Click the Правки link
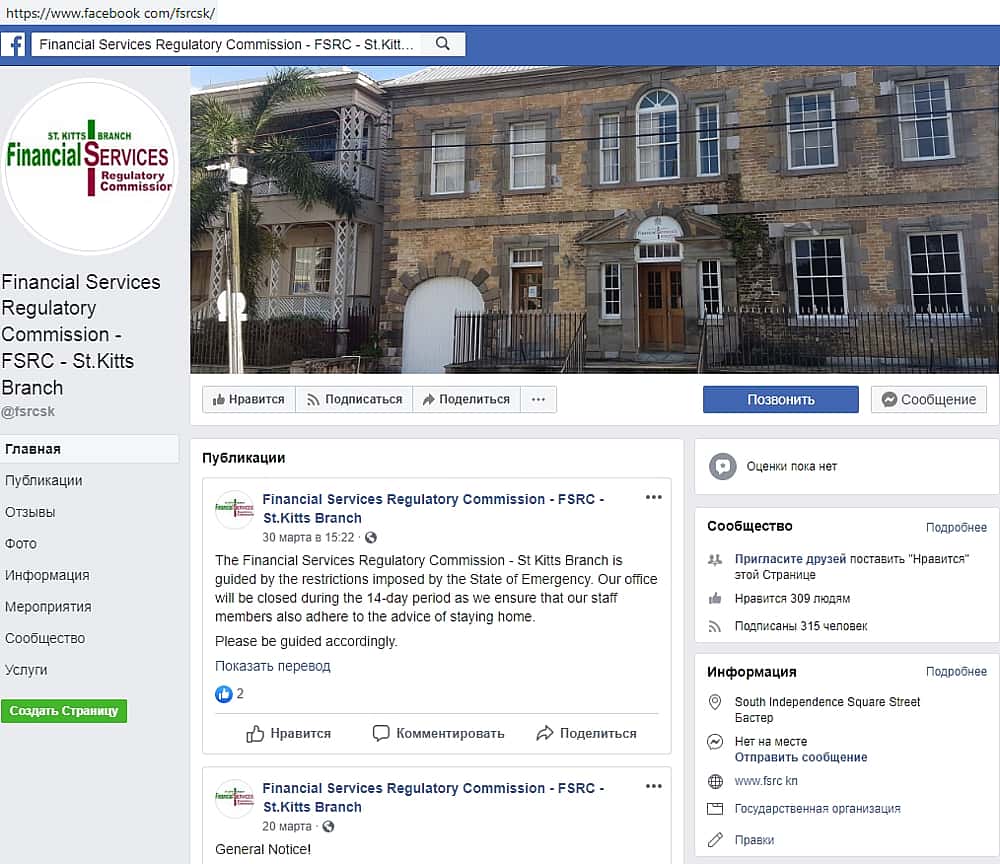The width and height of the screenshot is (1000, 864). (x=754, y=840)
